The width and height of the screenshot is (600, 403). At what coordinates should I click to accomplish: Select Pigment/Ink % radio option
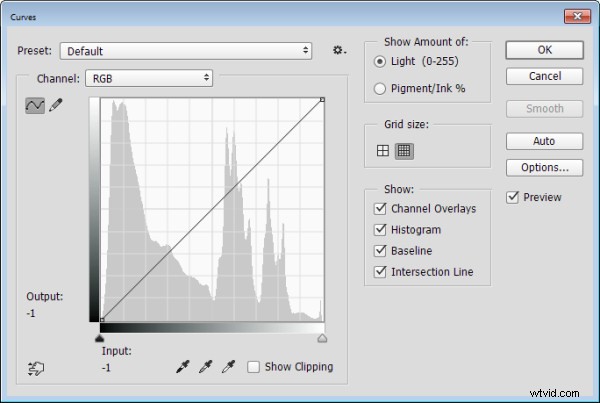click(380, 89)
